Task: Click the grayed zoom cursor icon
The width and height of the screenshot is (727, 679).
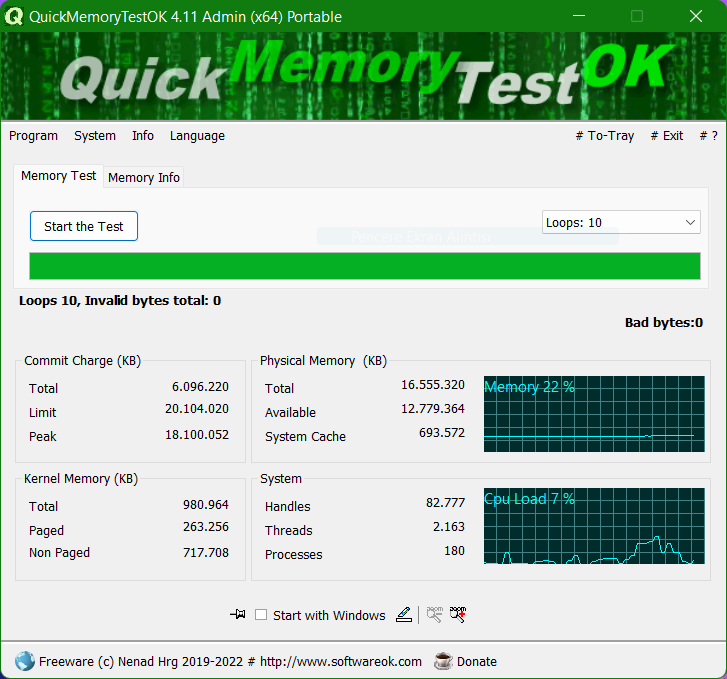Action: (434, 615)
